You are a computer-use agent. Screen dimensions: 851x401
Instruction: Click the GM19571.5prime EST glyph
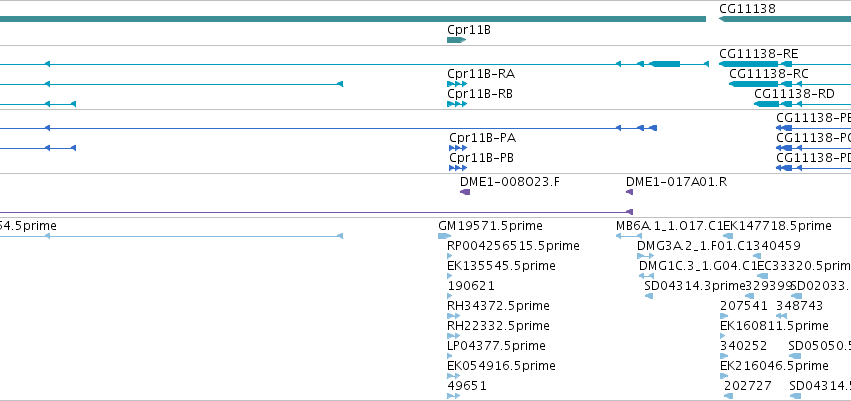tap(444, 236)
